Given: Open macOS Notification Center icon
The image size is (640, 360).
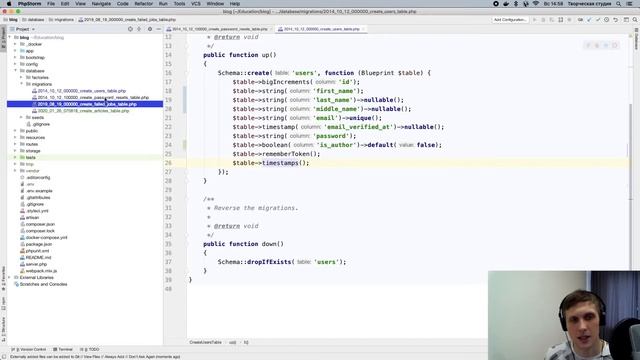Looking at the screenshot, I should pos(629,4).
